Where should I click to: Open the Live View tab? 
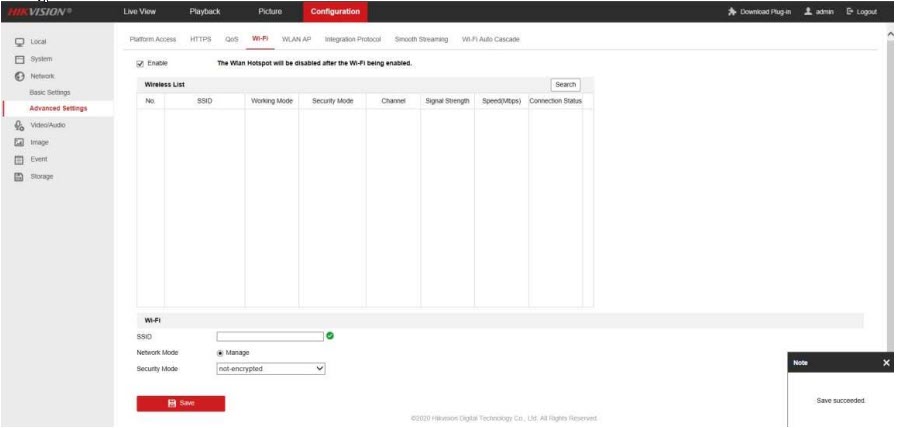point(140,11)
